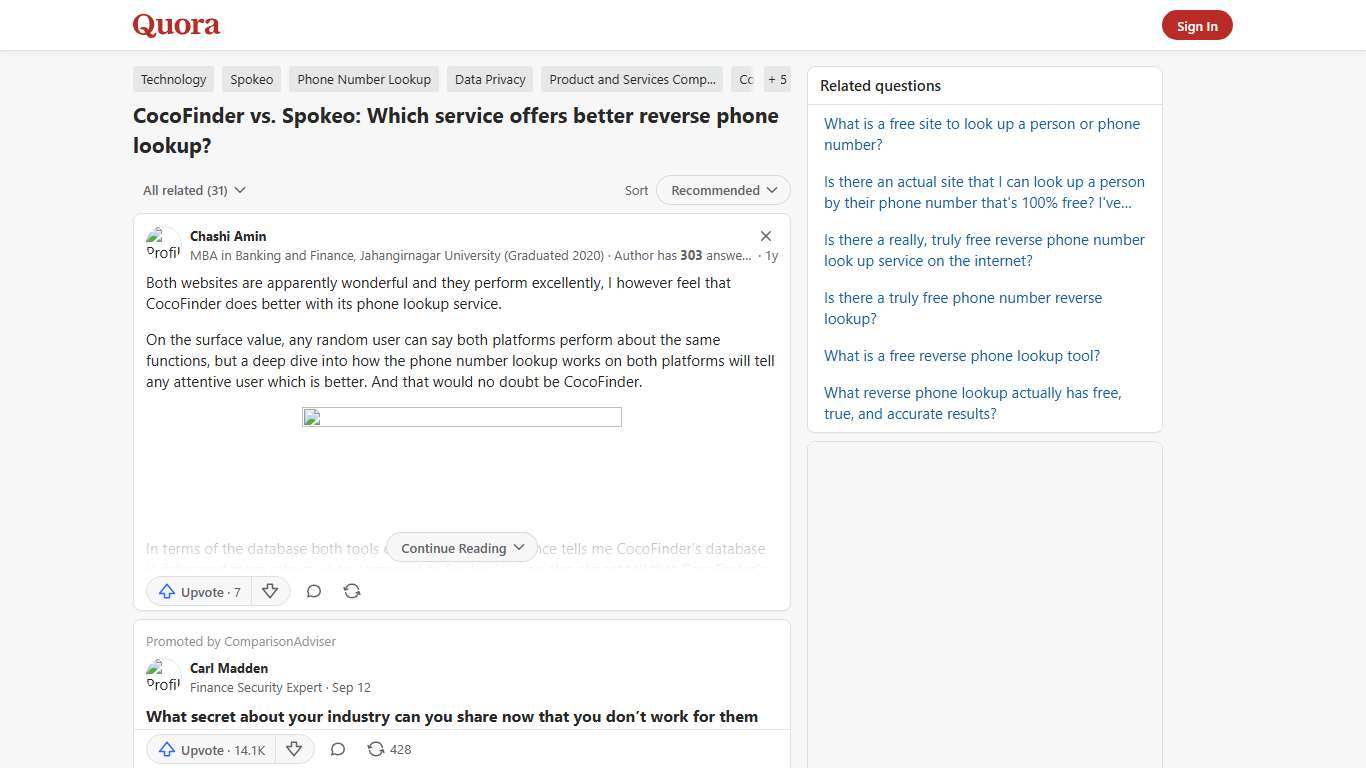This screenshot has width=1366, height=768.
Task: Open the comment bubble on Chashi Amin's answer
Action: [314, 591]
